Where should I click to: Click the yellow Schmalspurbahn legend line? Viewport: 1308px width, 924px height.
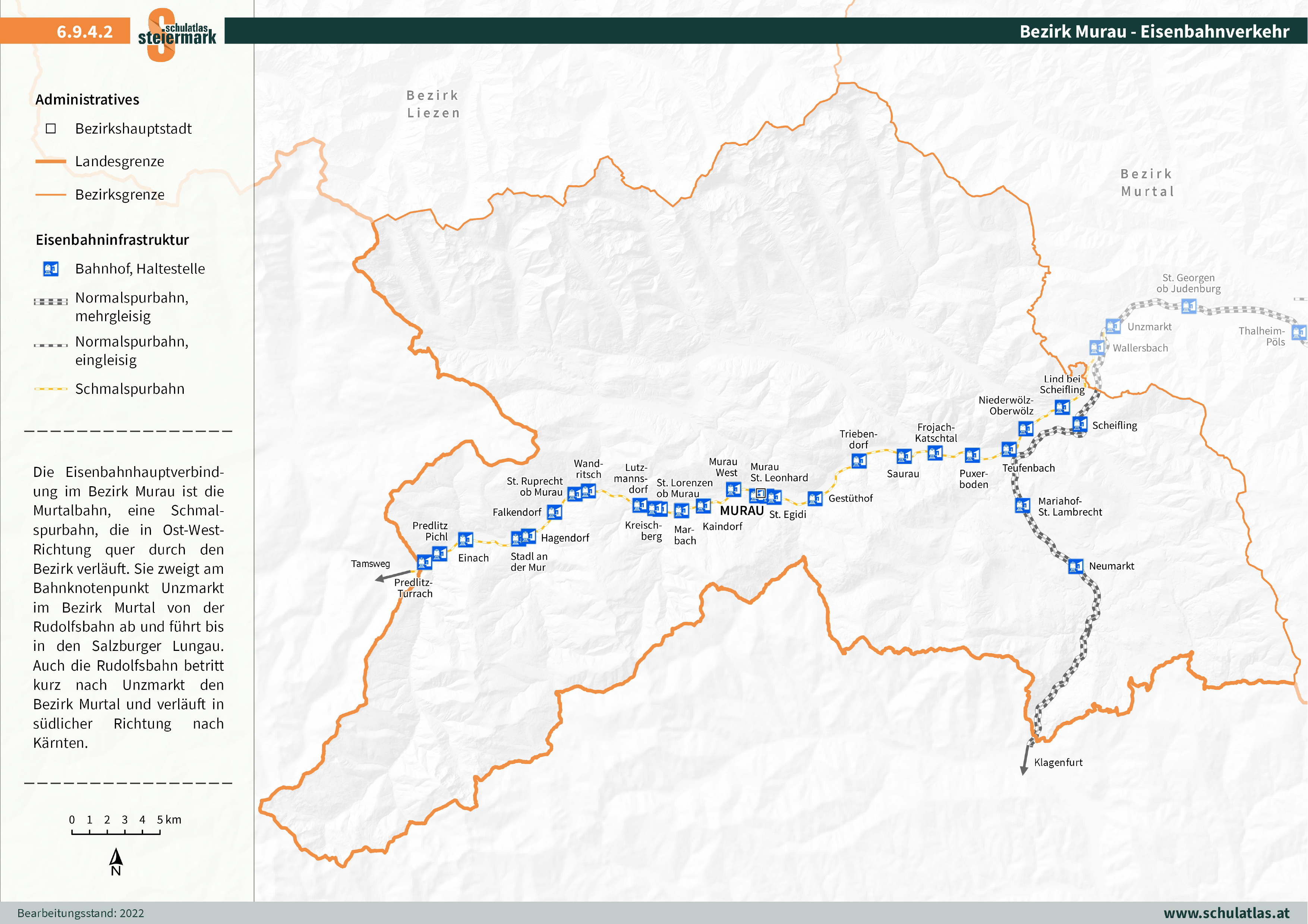(x=51, y=389)
